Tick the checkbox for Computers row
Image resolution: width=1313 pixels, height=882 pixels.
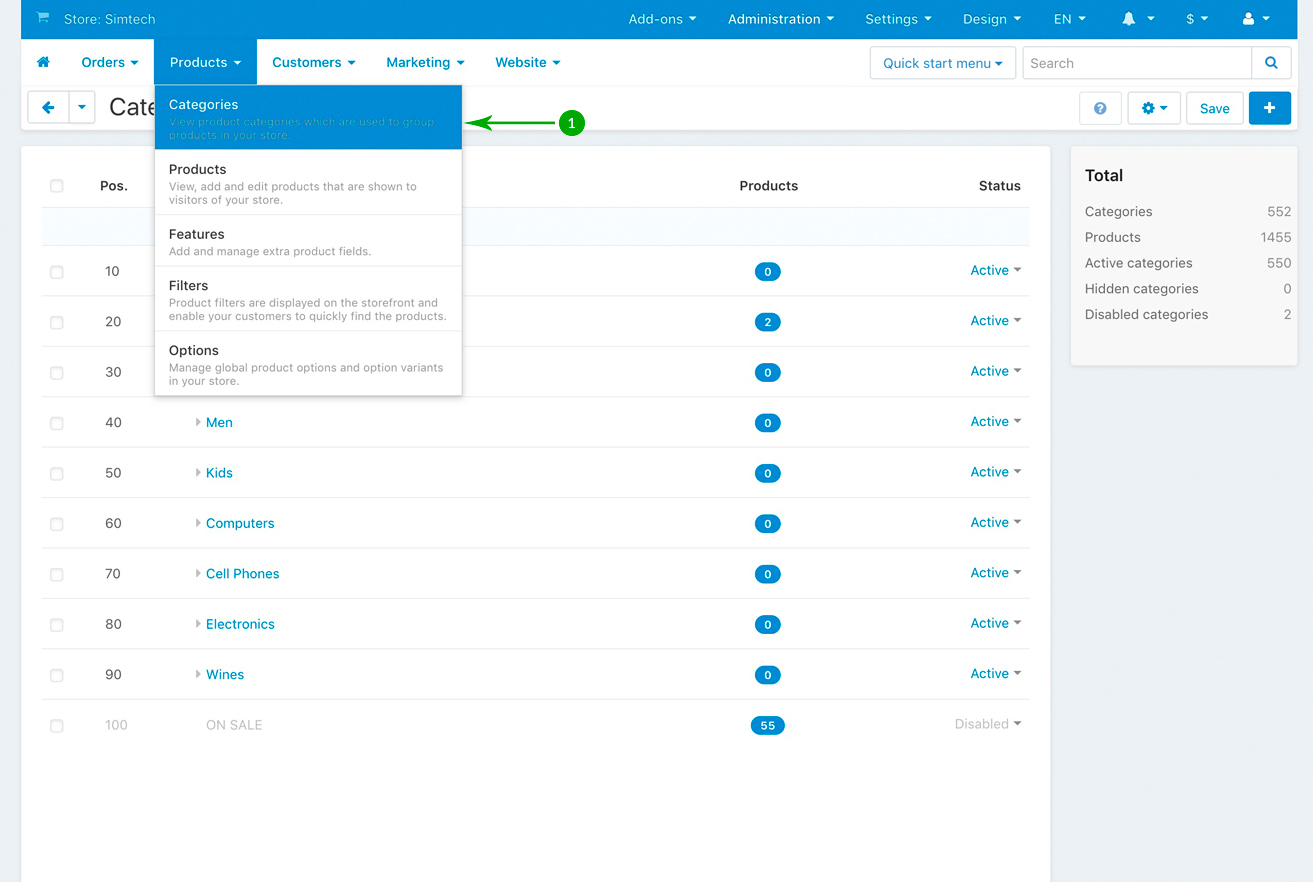57,524
